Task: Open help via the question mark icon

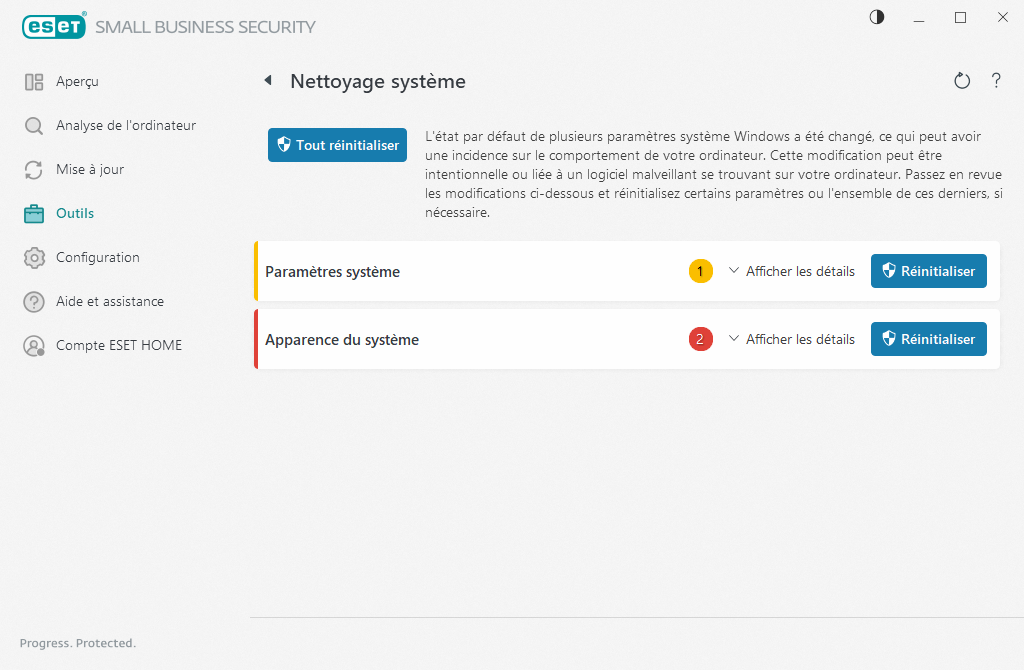Action: click(996, 81)
